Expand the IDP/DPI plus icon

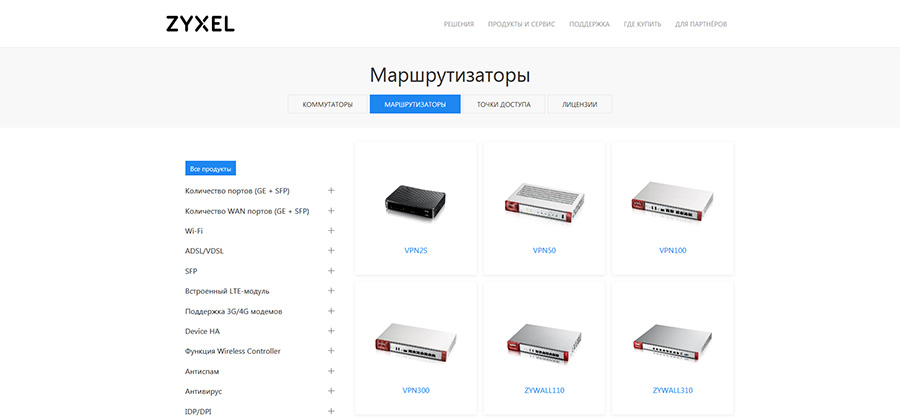tap(331, 411)
